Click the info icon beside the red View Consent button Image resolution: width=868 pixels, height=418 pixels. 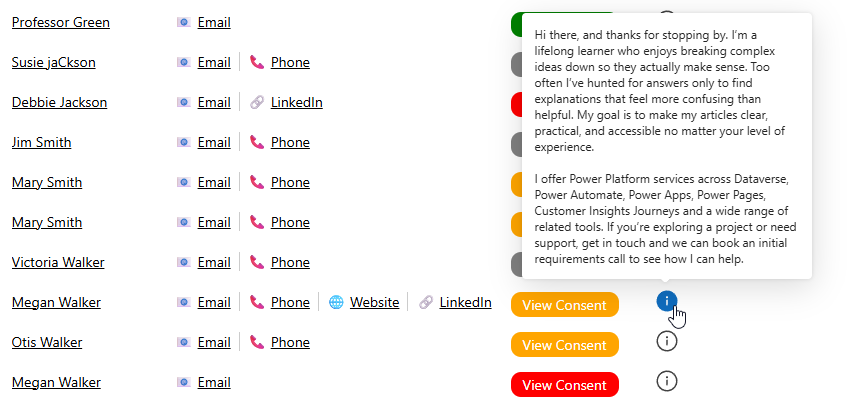coord(668,381)
